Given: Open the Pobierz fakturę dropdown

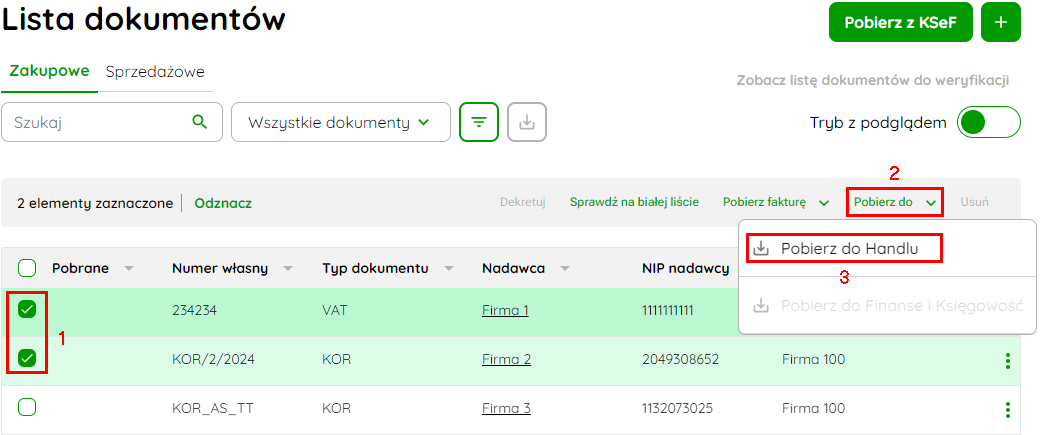Looking at the screenshot, I should [776, 202].
